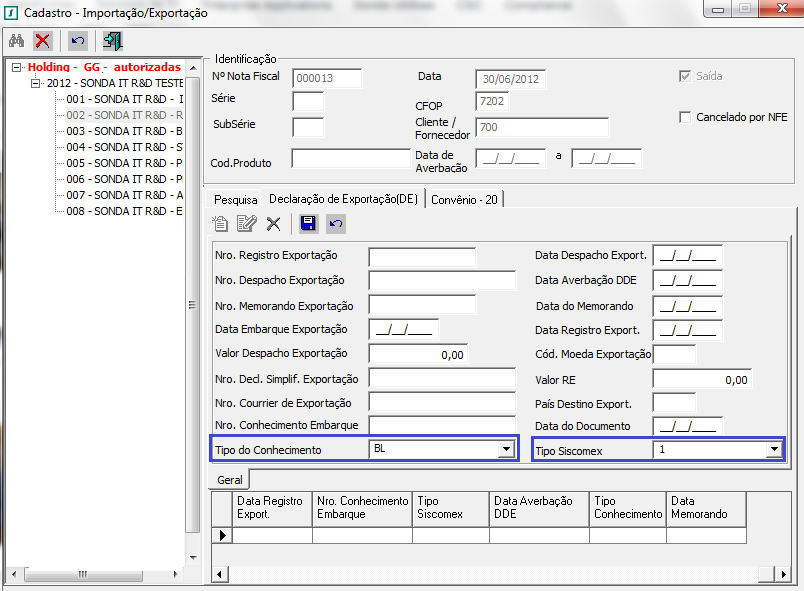Collapse the Holding GG autorizadas tree node
Image resolution: width=804 pixels, height=591 pixels.
coord(17,67)
